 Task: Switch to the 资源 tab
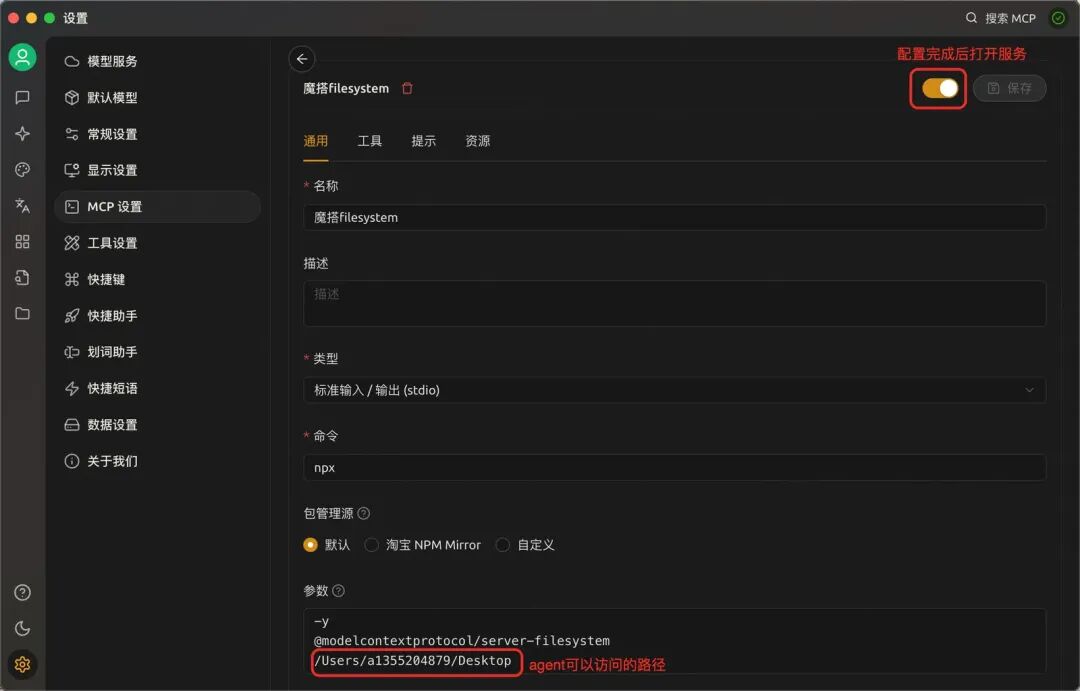point(477,141)
